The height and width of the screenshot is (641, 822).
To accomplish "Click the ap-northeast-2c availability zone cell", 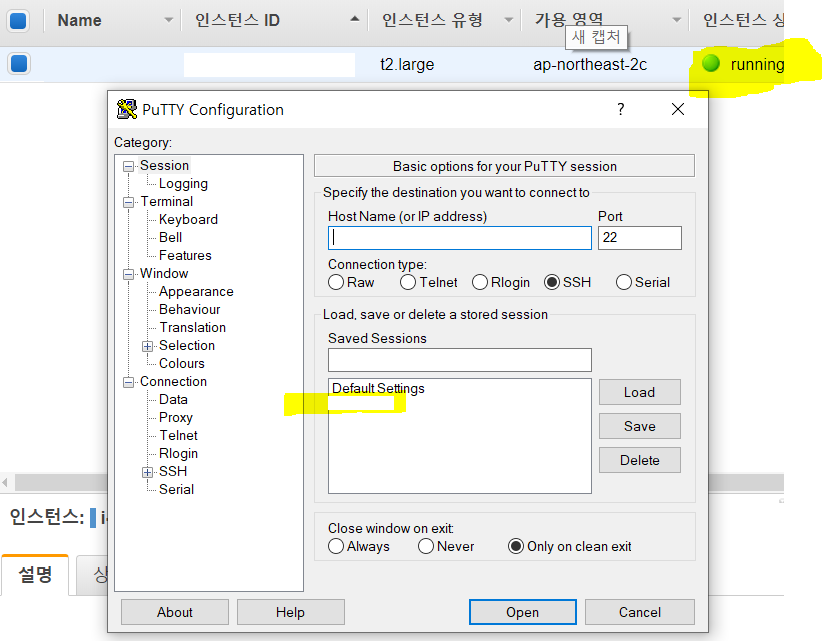I will (590, 64).
